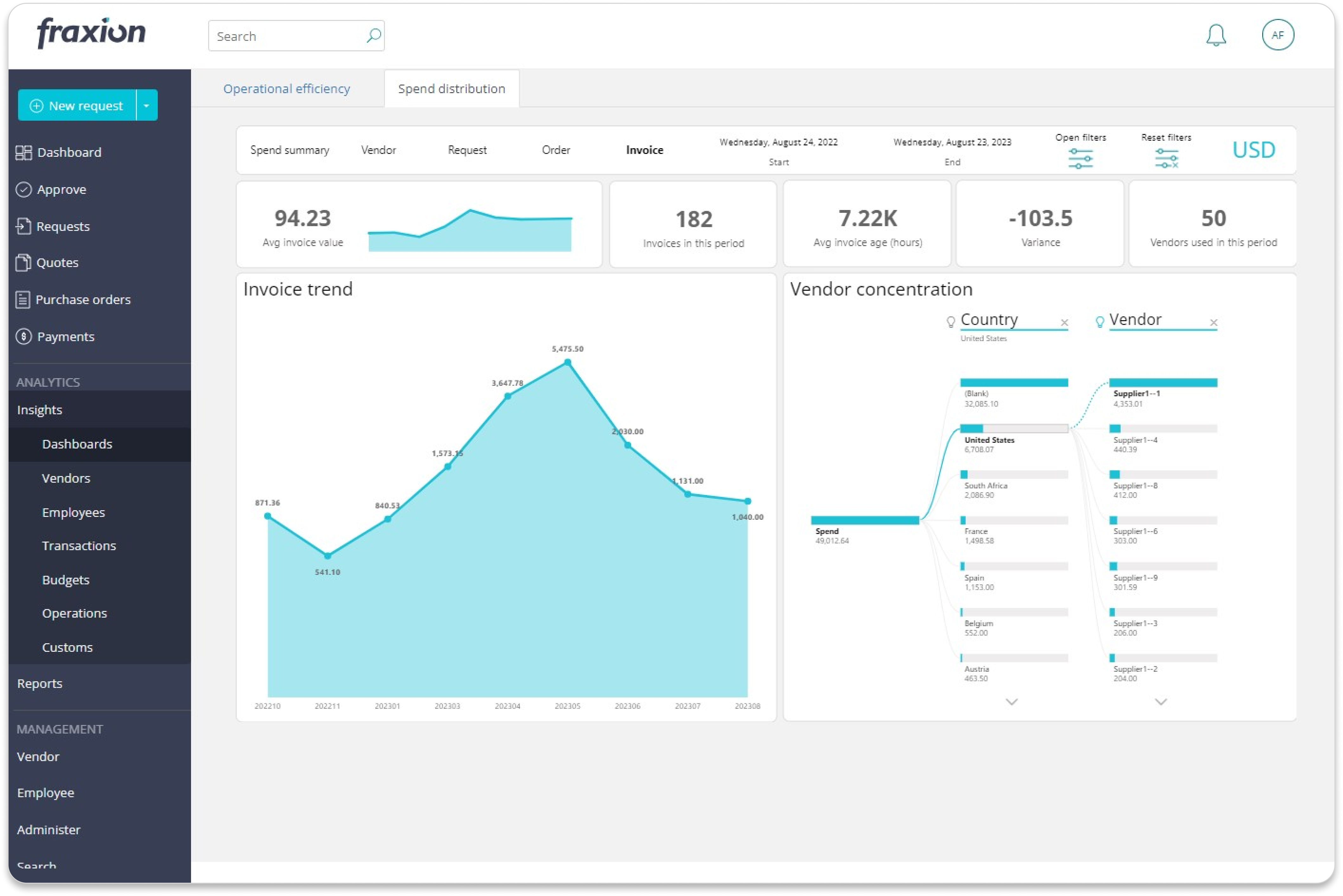Click the 541.10 data point in trend
Viewport: 1343px width, 896px height.
(328, 556)
